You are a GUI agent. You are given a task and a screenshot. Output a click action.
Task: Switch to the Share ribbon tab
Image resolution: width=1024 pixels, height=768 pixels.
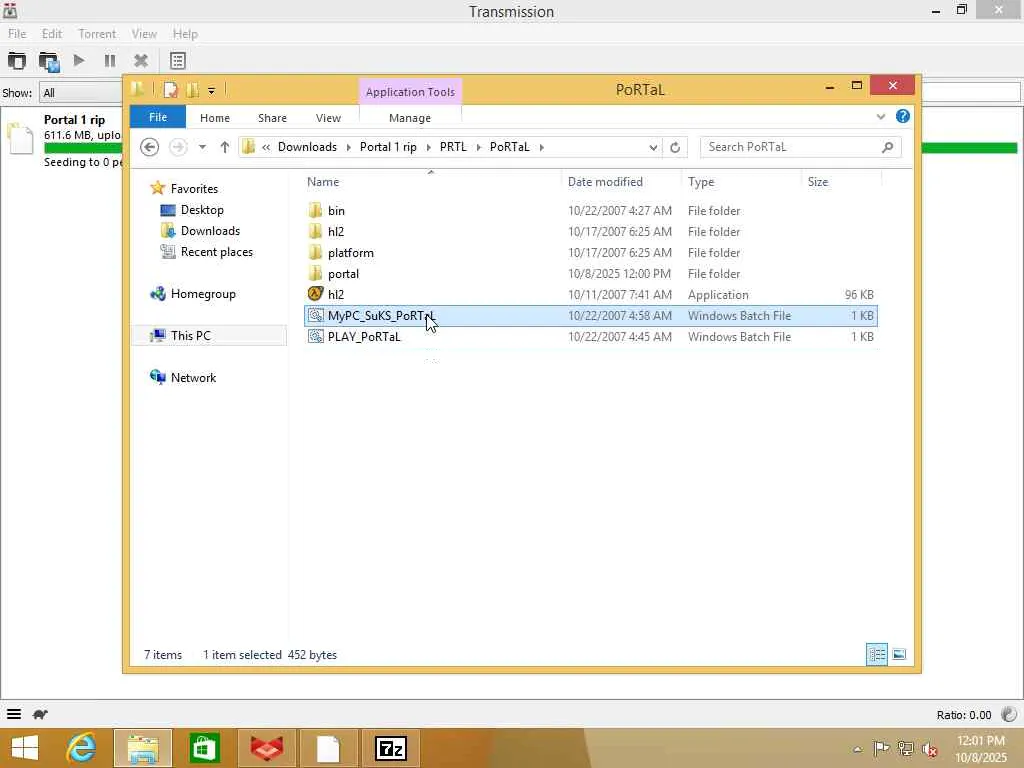(272, 118)
